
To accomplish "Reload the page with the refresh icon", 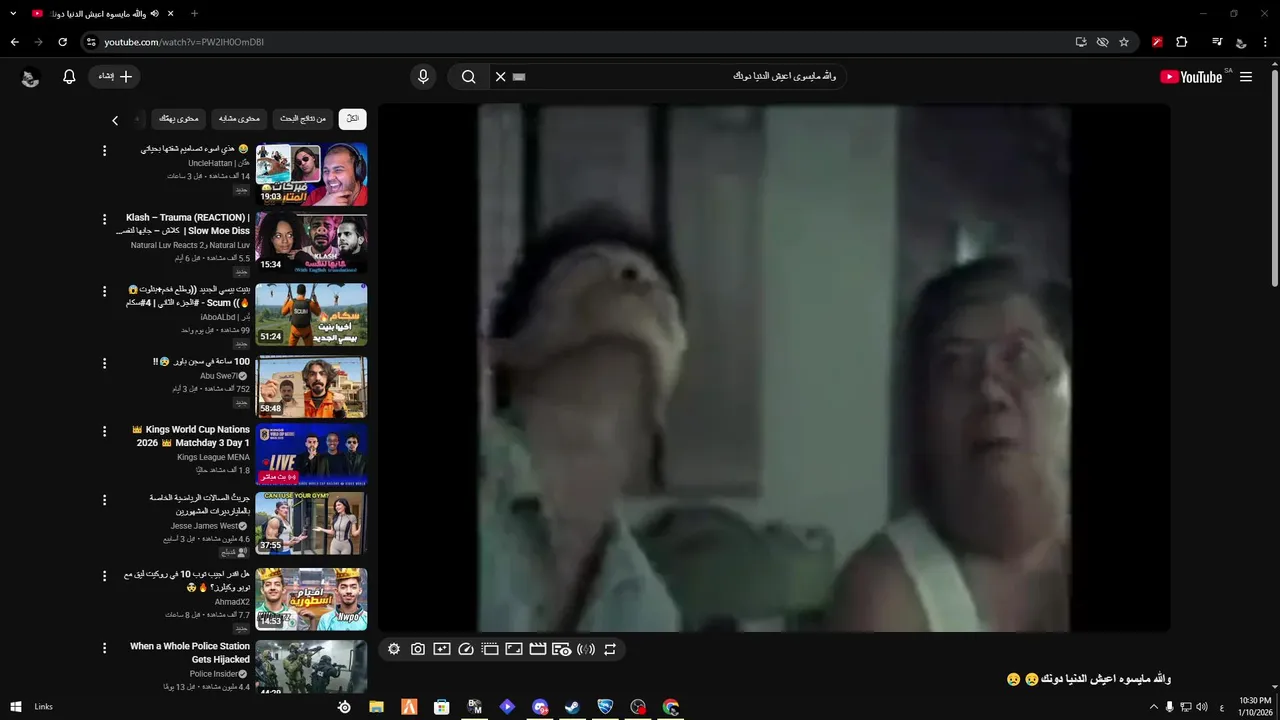I will point(62,42).
